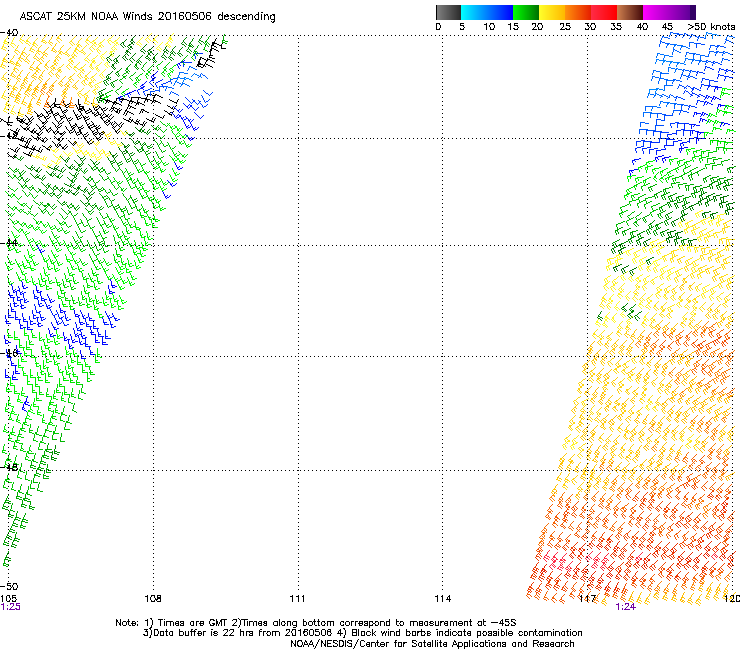Click the '>50 knots' legend label
Viewport: 740px width, 650px height.
pyautogui.click(x=711, y=27)
